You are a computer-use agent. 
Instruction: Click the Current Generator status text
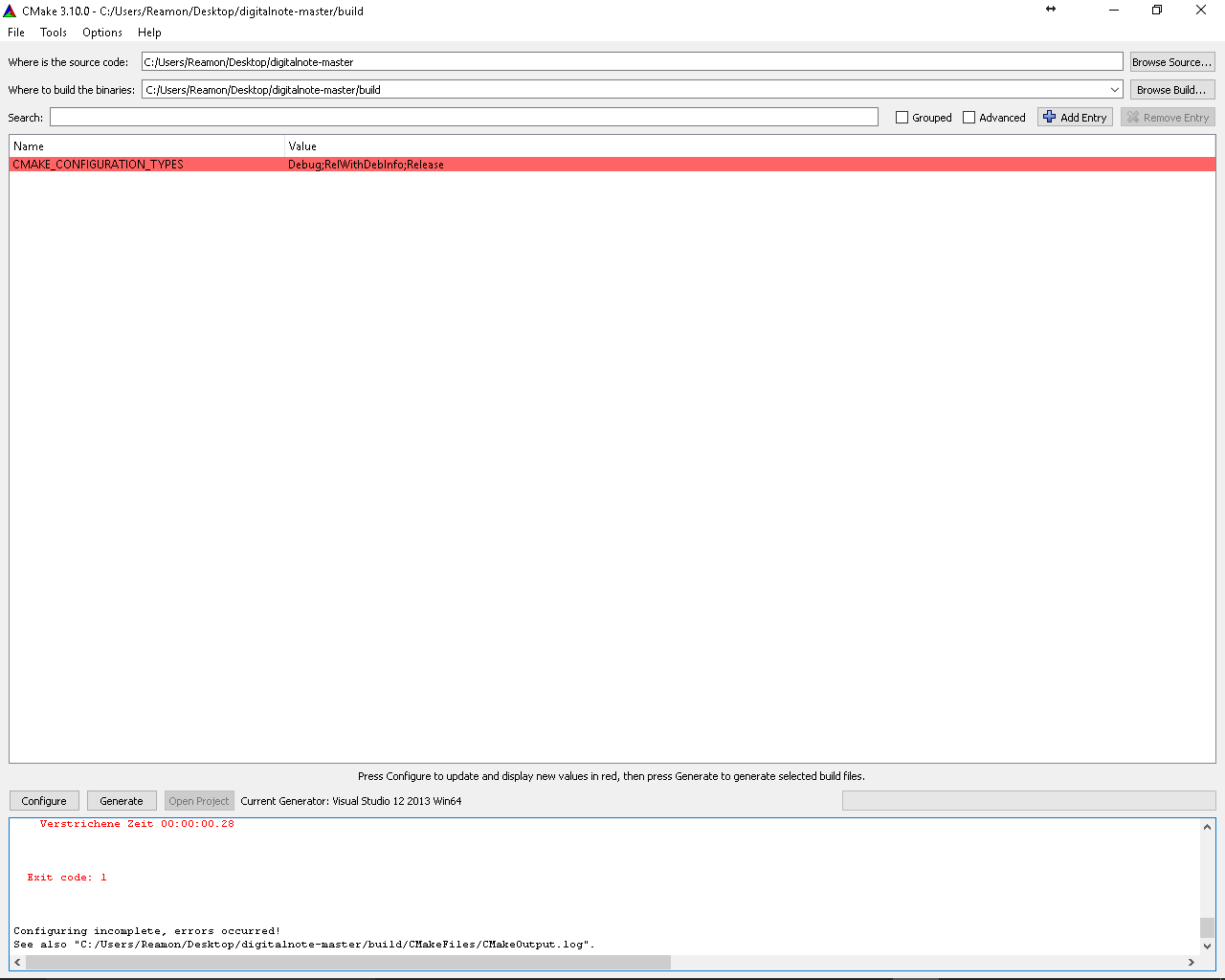click(x=351, y=801)
